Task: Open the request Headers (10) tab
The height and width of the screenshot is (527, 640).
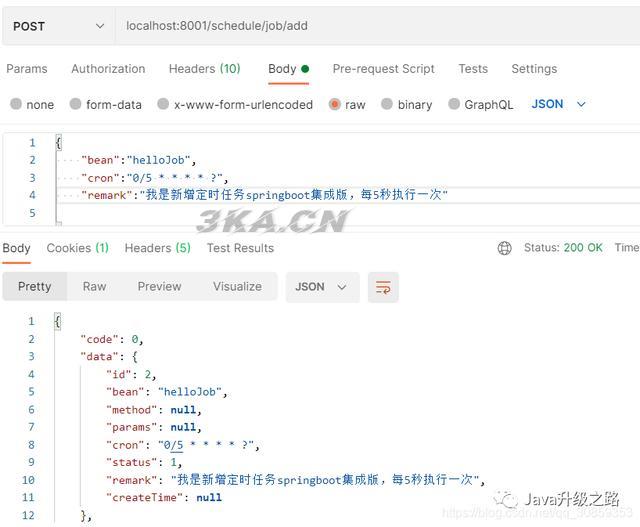Action: point(204,69)
